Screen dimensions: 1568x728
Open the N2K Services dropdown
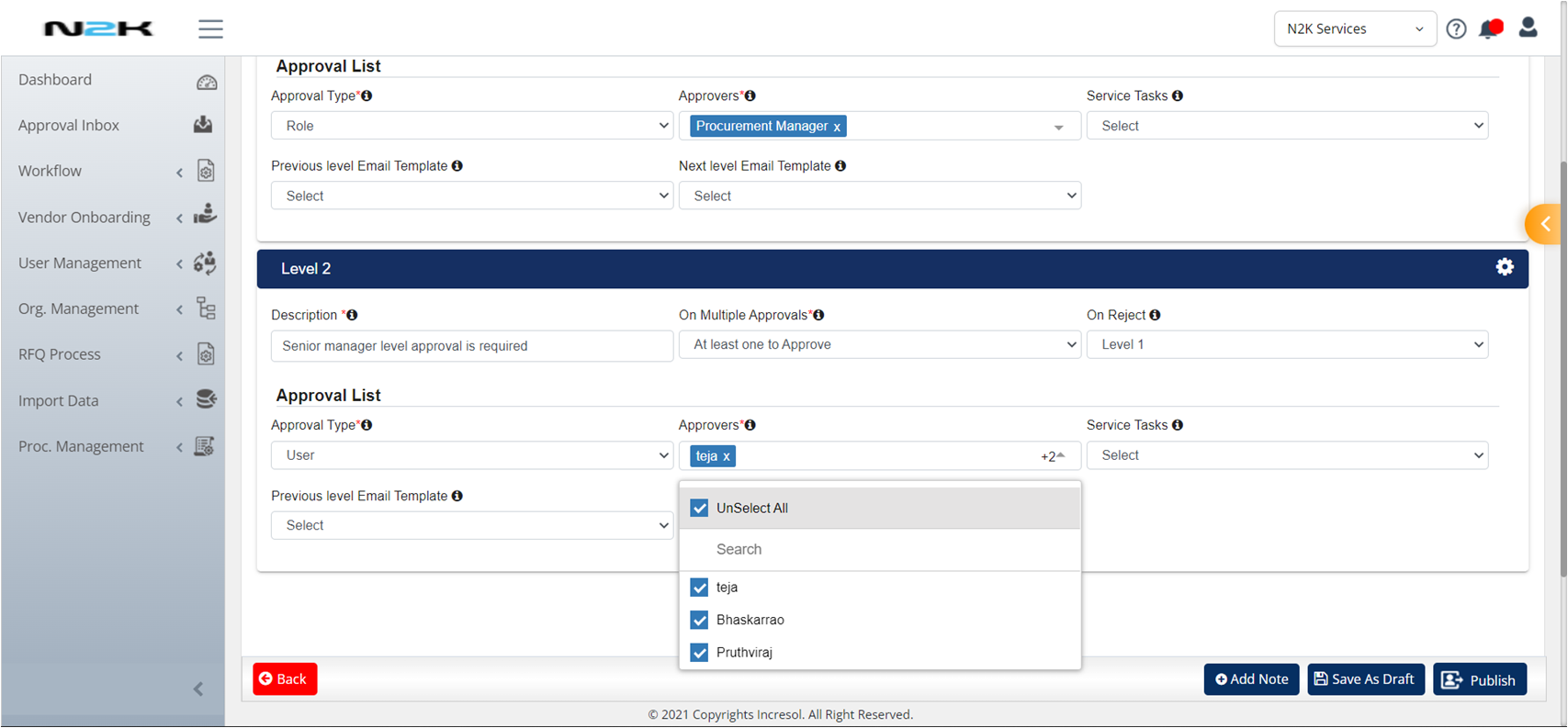click(x=1355, y=28)
